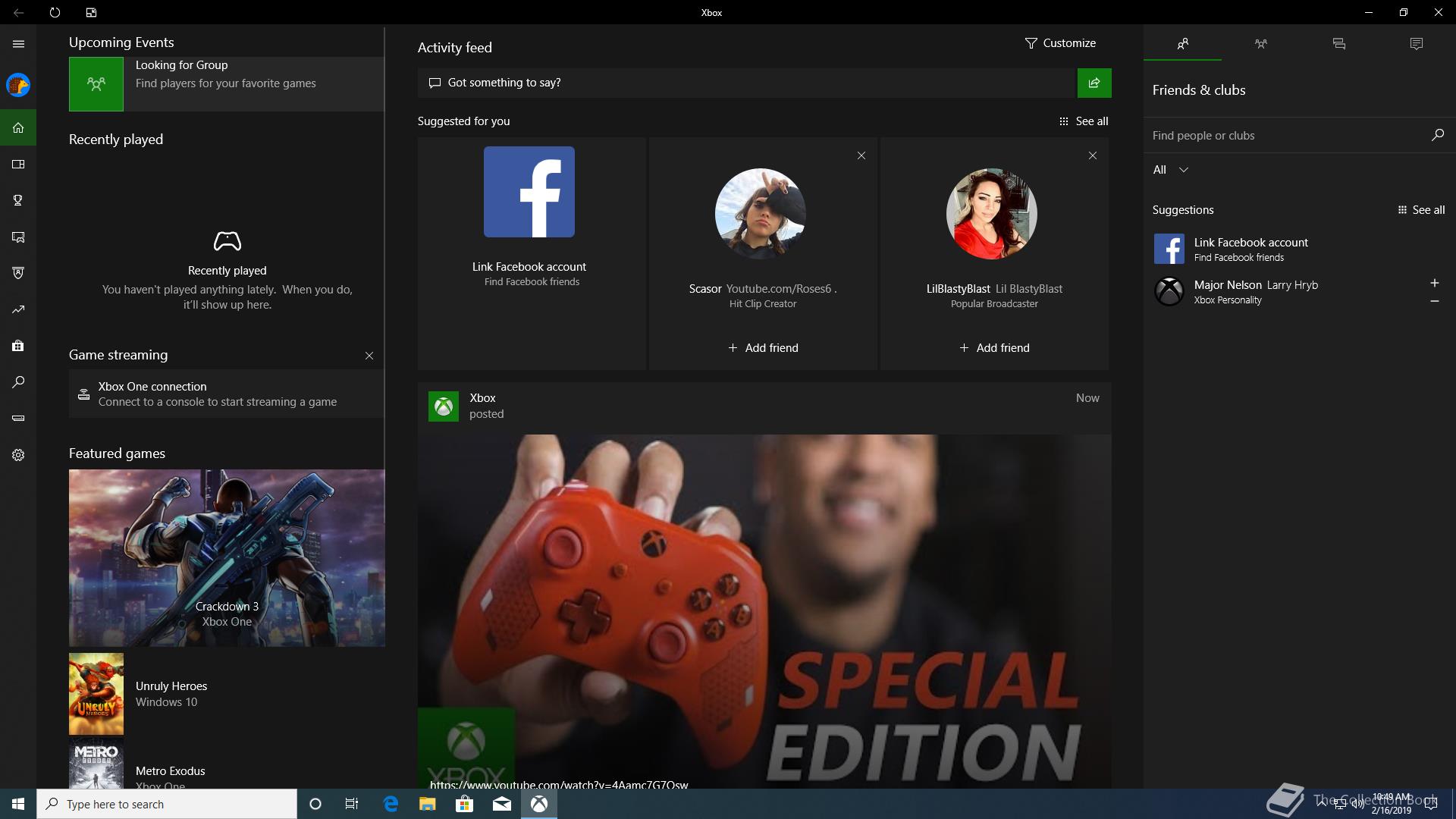Open LilBlastyBlast's profile picture
Image resolution: width=1456 pixels, height=819 pixels.
(x=991, y=214)
